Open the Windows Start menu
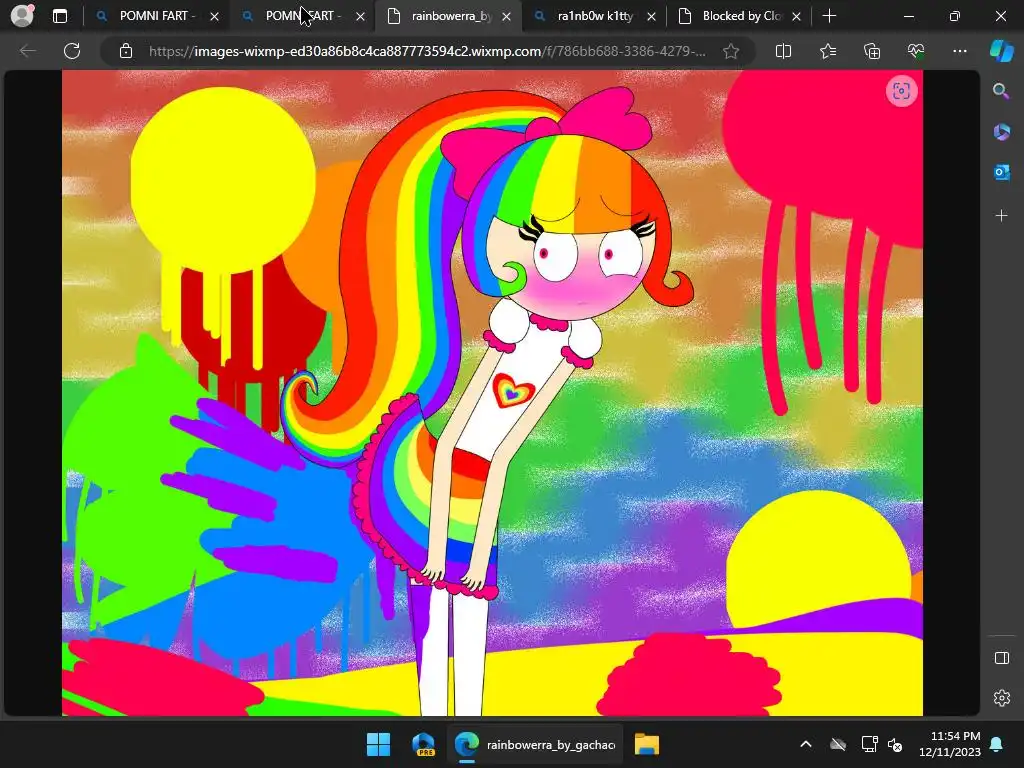 point(378,744)
